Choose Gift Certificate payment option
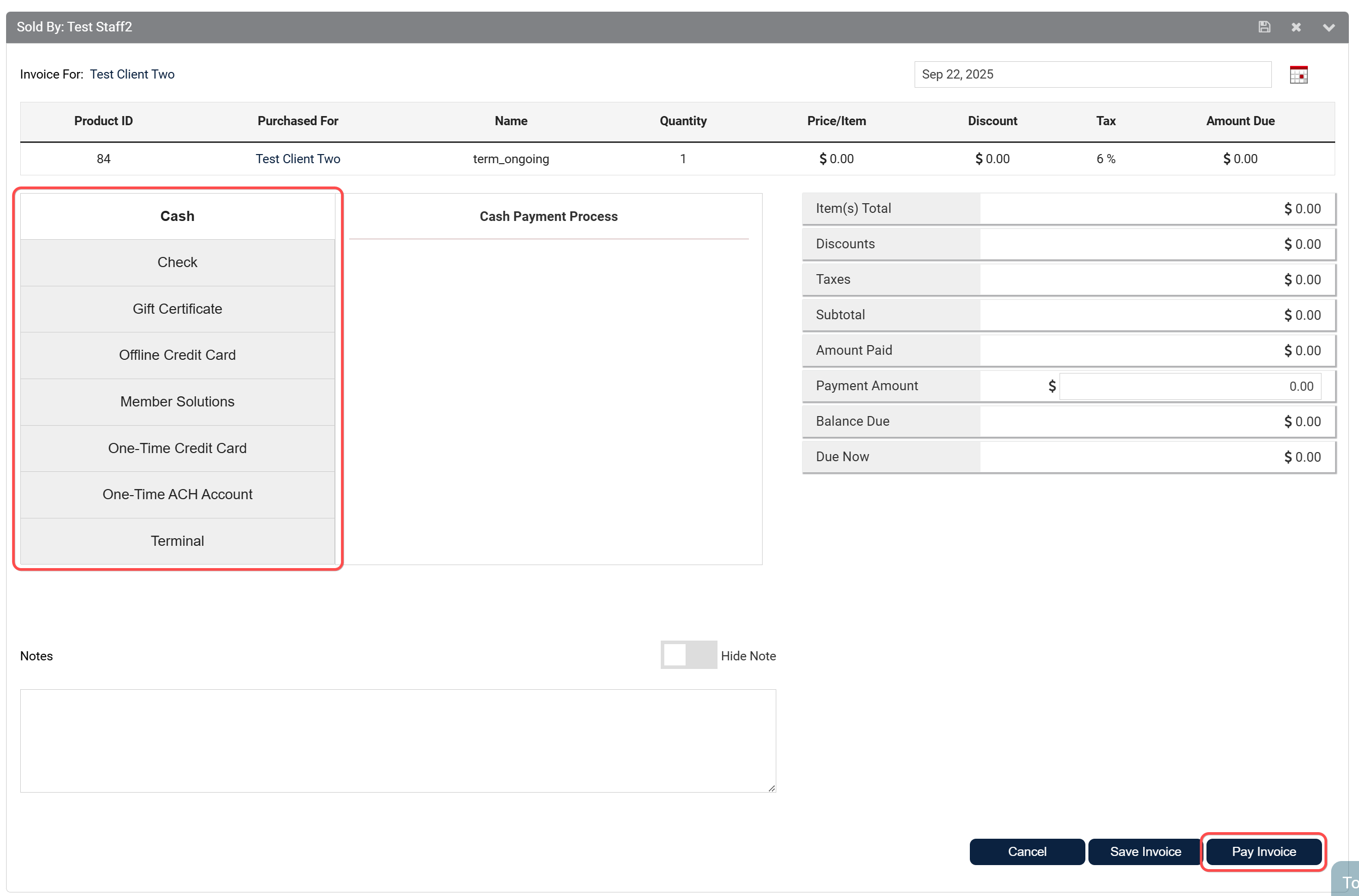 pyautogui.click(x=177, y=309)
